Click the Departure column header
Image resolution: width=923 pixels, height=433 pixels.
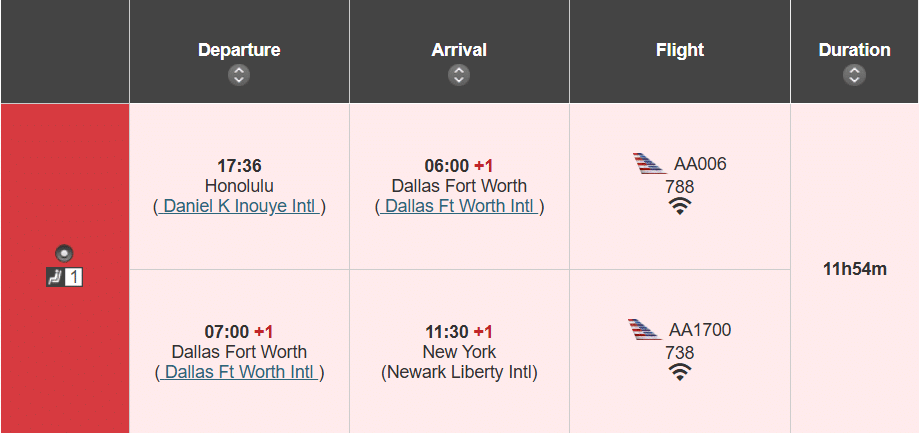pyautogui.click(x=239, y=50)
